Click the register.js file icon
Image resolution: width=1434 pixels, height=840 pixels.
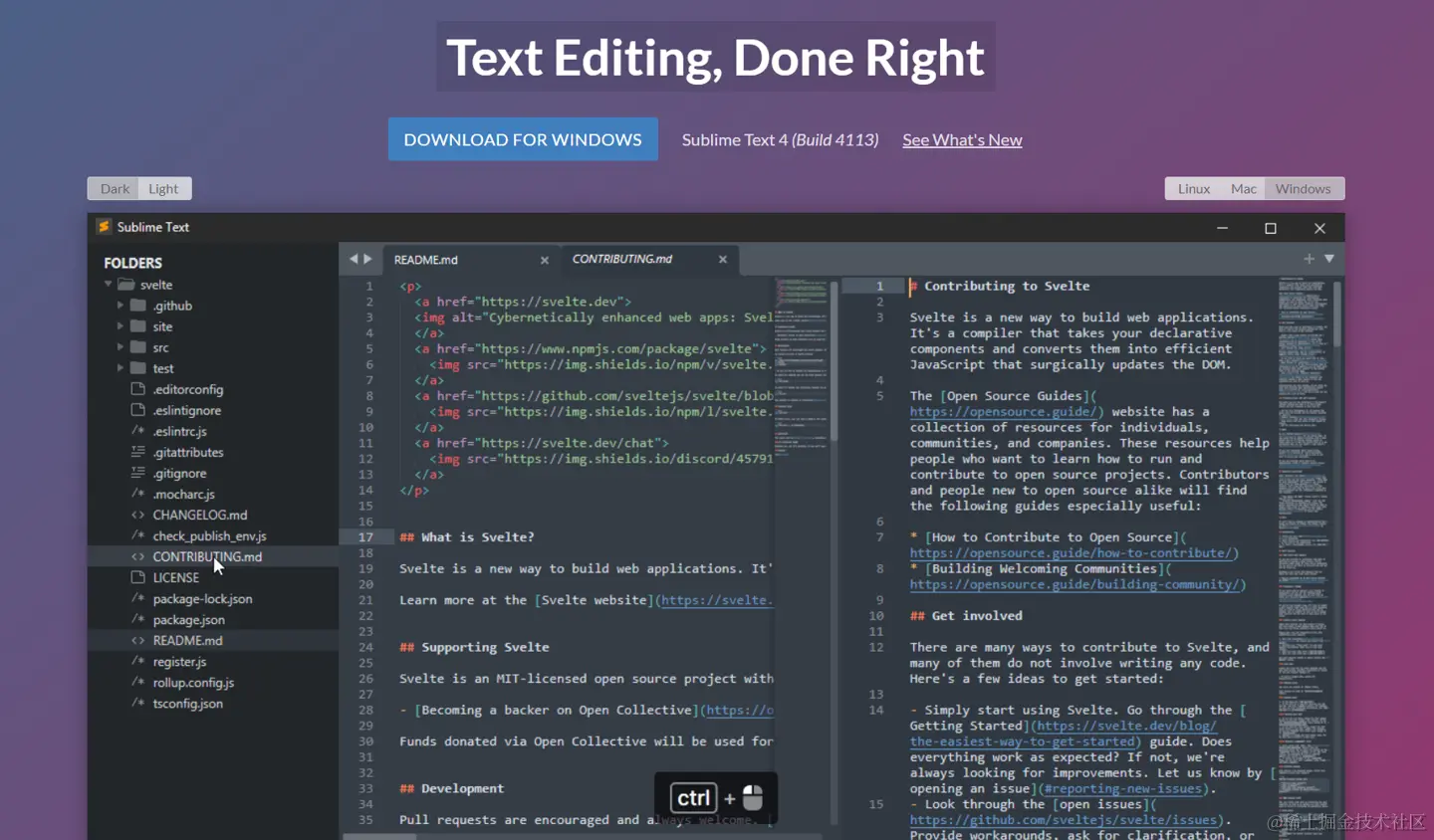click(x=138, y=661)
